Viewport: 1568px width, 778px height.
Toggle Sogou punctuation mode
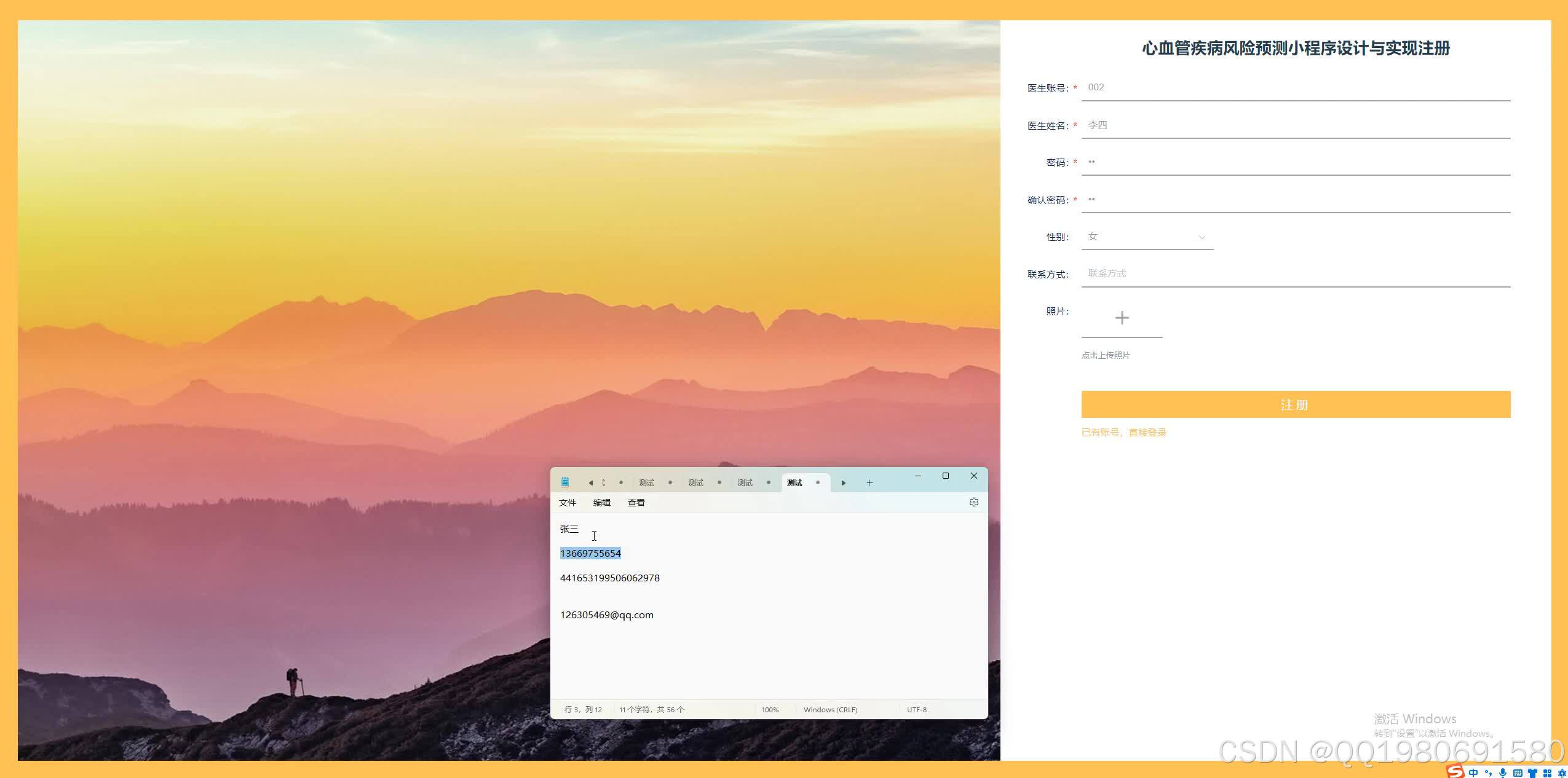pyautogui.click(x=1488, y=773)
